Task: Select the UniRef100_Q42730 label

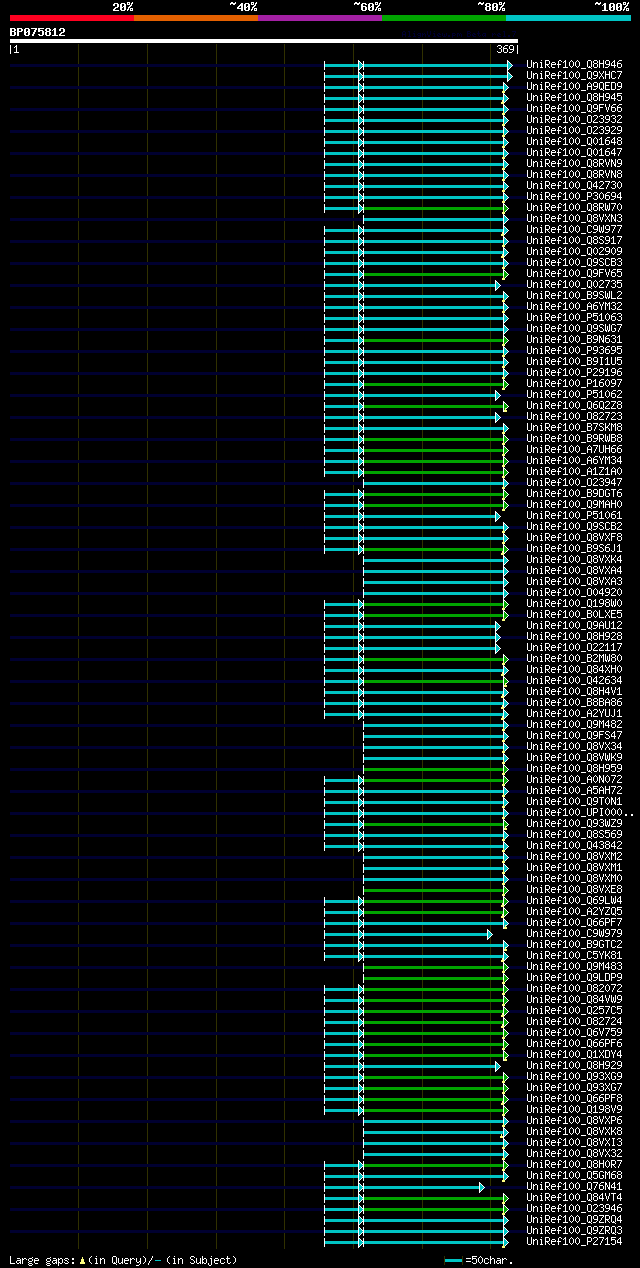Action: click(575, 185)
